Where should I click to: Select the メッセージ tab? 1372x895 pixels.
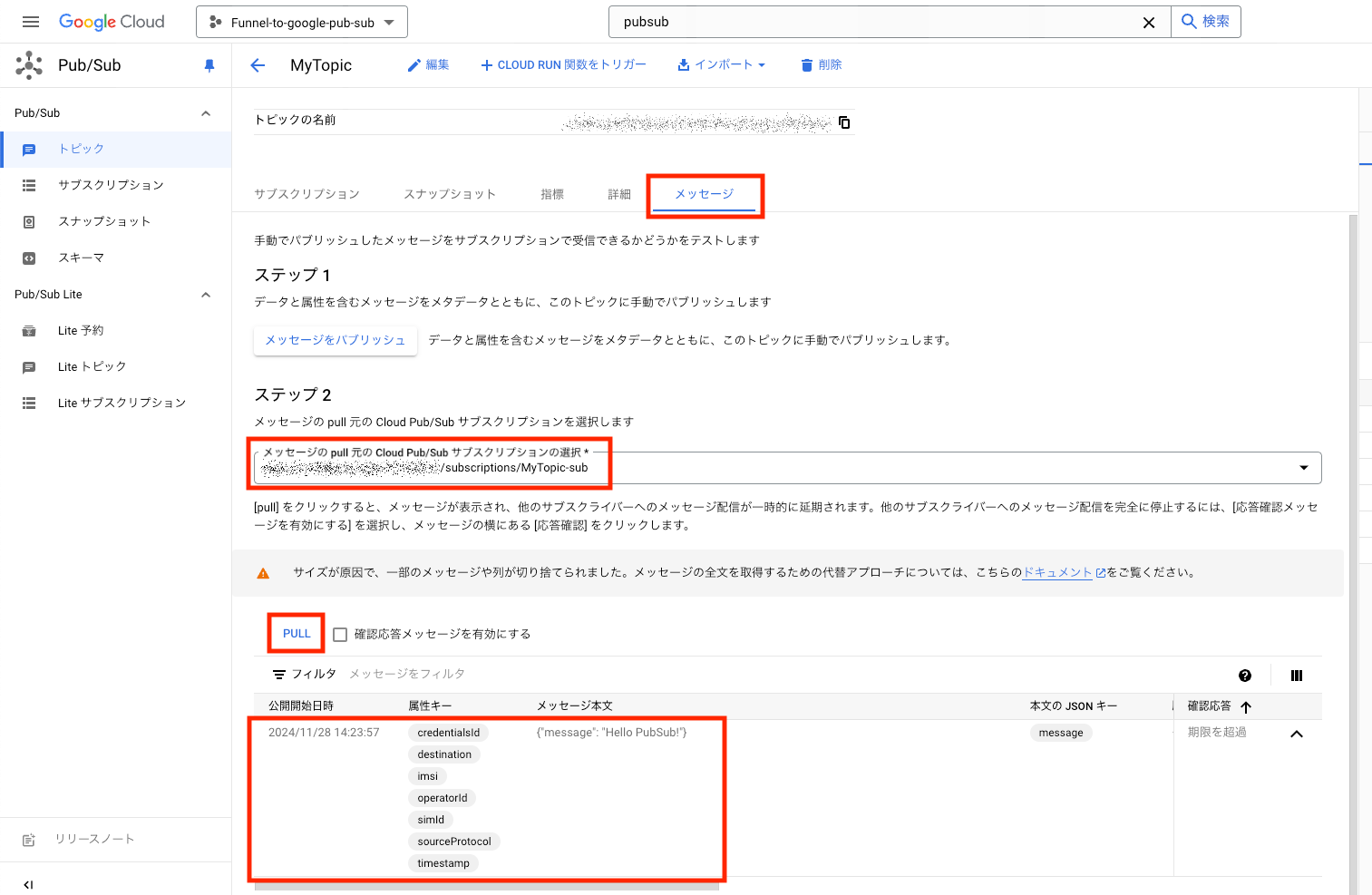pyautogui.click(x=705, y=194)
